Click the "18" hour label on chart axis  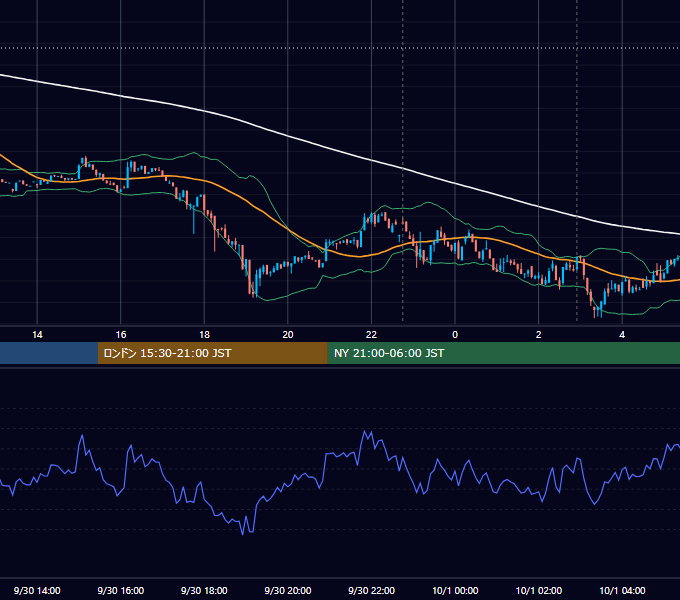[204, 335]
